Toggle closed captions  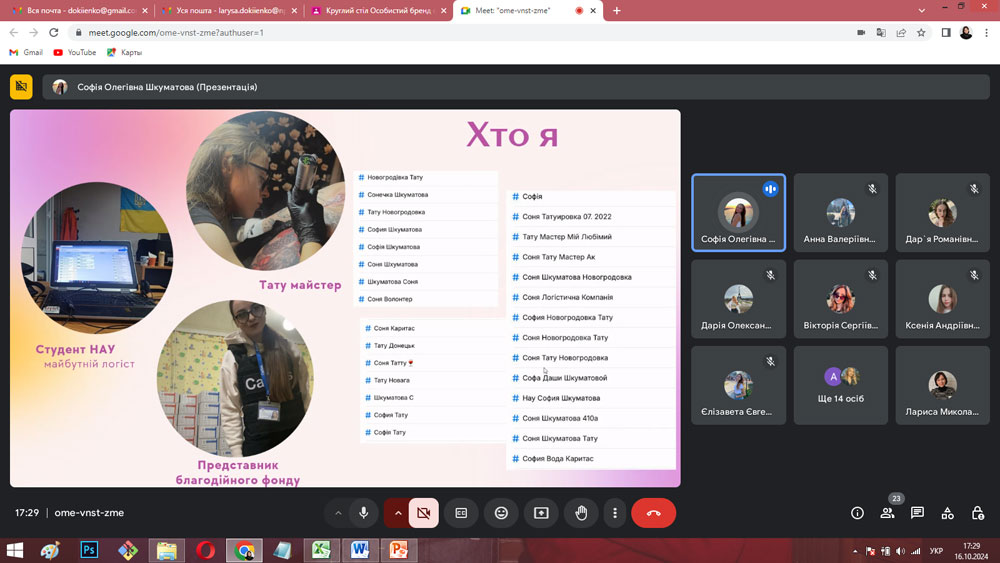click(461, 513)
